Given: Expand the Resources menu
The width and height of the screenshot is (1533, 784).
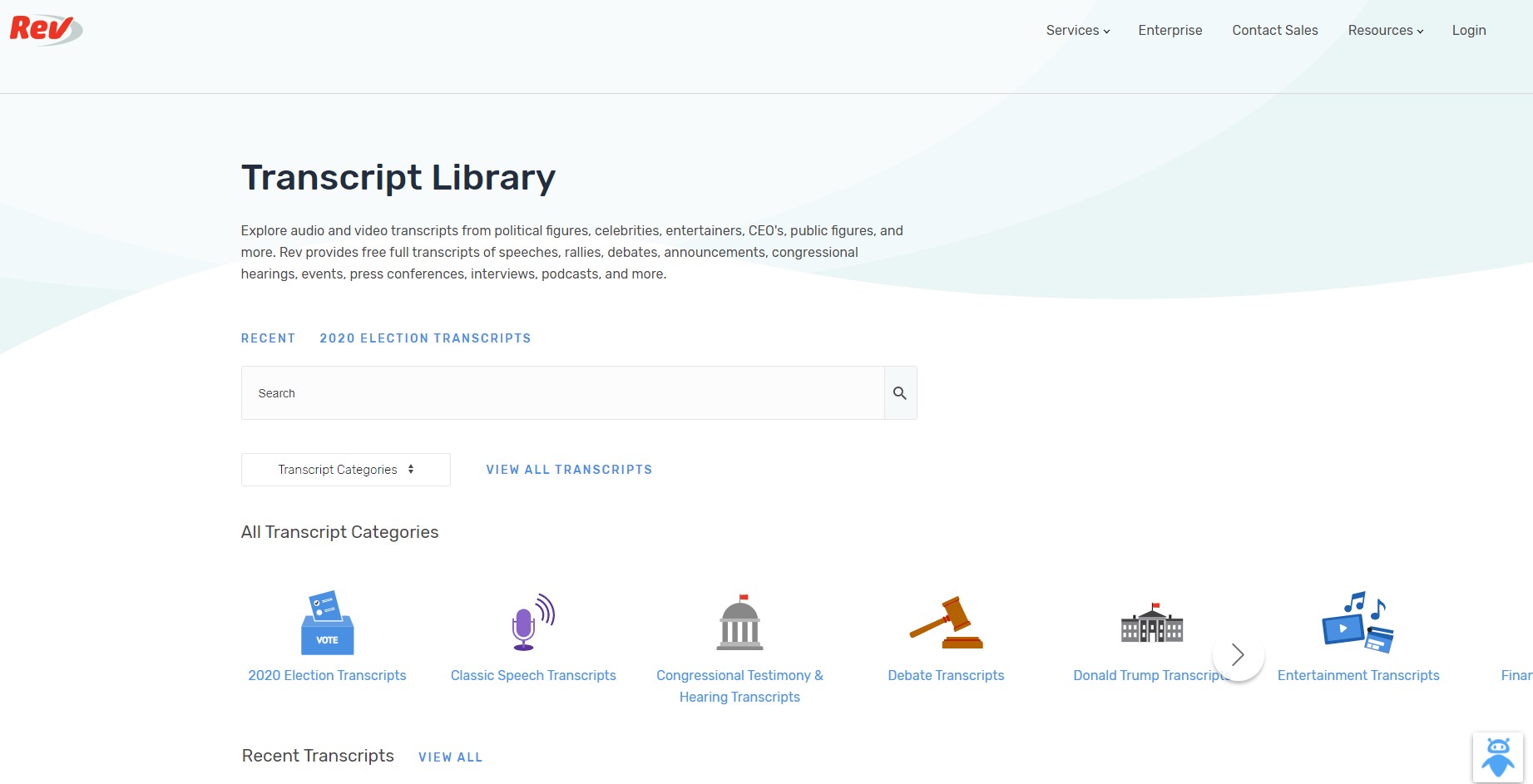Looking at the screenshot, I should [1384, 30].
